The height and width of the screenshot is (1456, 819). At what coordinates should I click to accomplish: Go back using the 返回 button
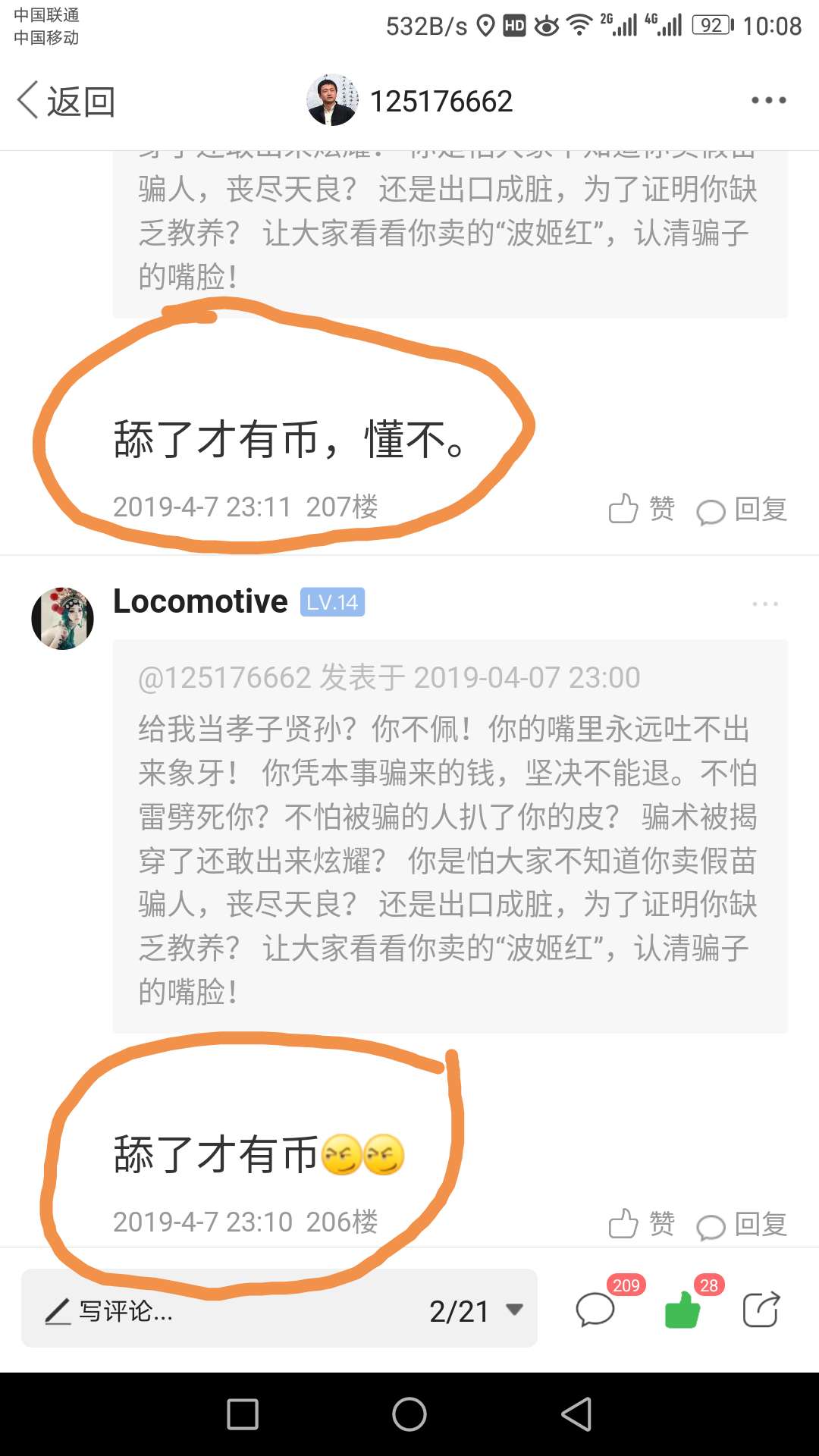[66, 101]
